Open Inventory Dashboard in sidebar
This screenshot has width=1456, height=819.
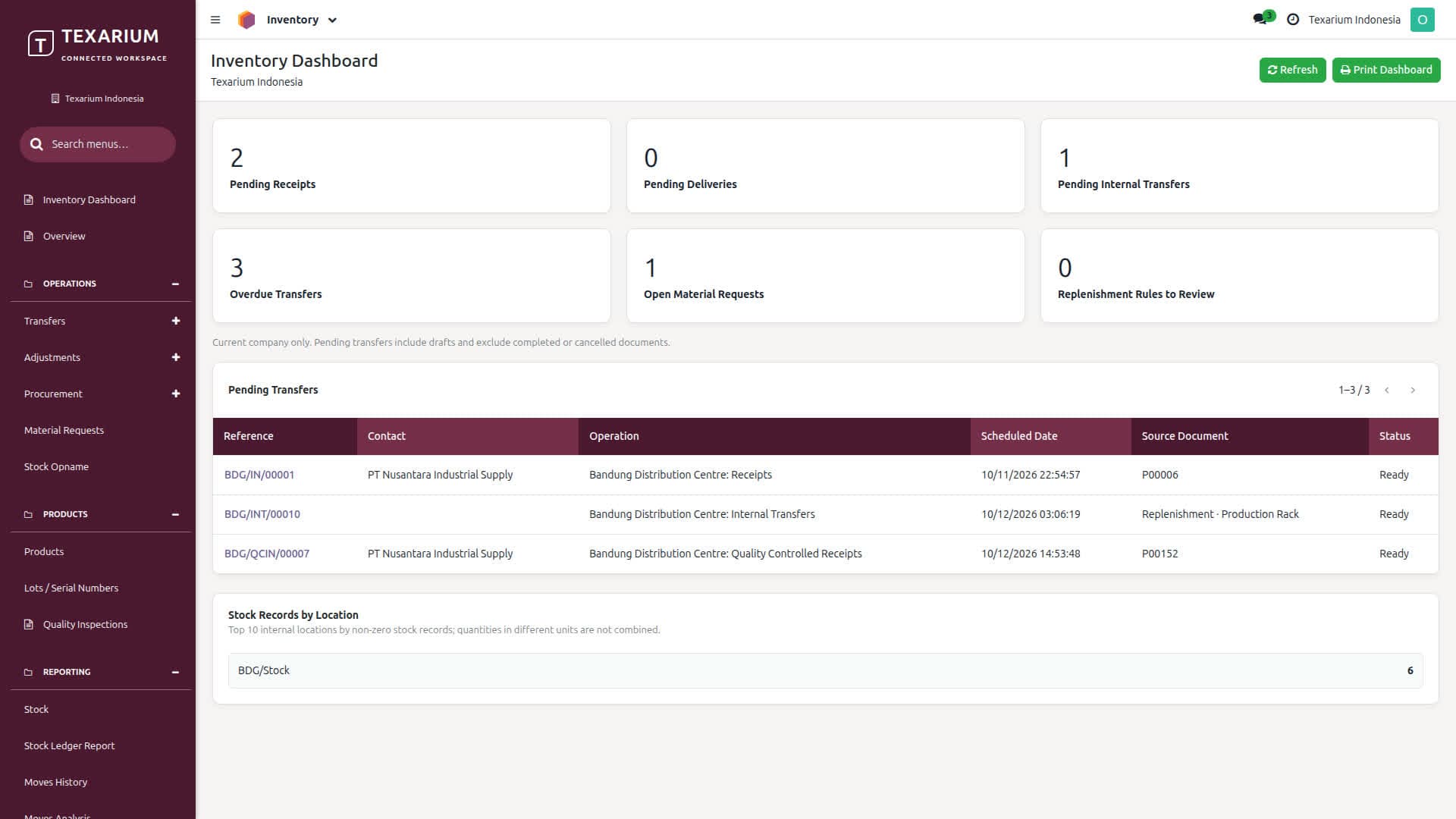(x=89, y=199)
